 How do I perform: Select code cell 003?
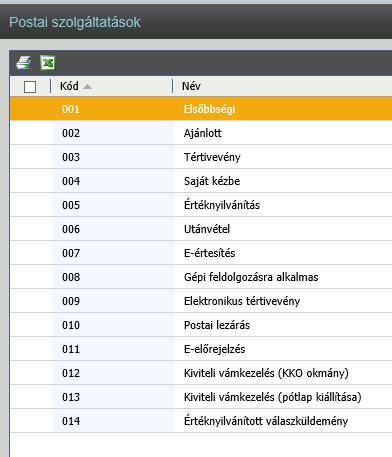(71, 157)
